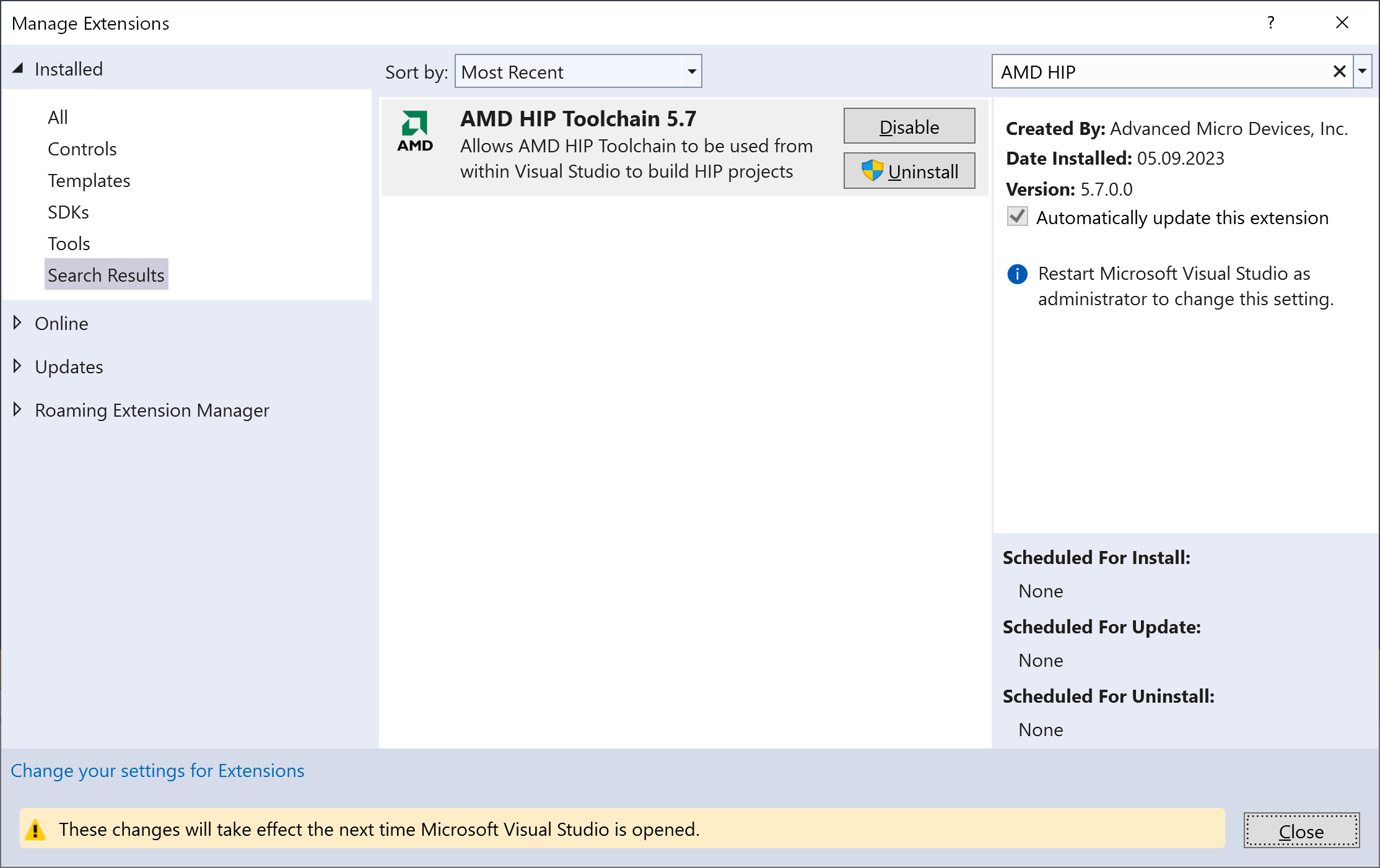Select the Tools category
The width and height of the screenshot is (1380, 868).
[x=69, y=243]
